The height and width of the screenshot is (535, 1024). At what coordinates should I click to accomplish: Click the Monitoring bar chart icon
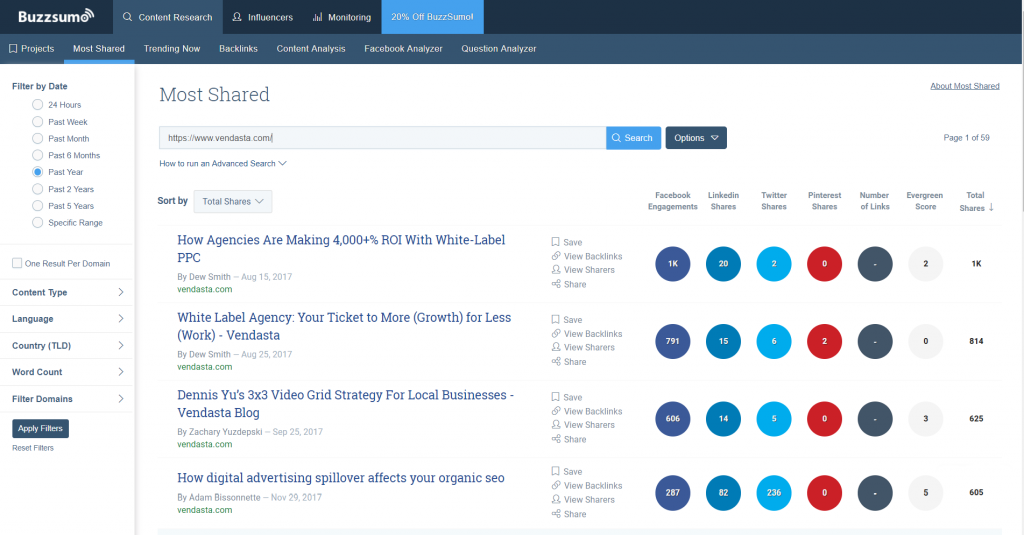317,17
